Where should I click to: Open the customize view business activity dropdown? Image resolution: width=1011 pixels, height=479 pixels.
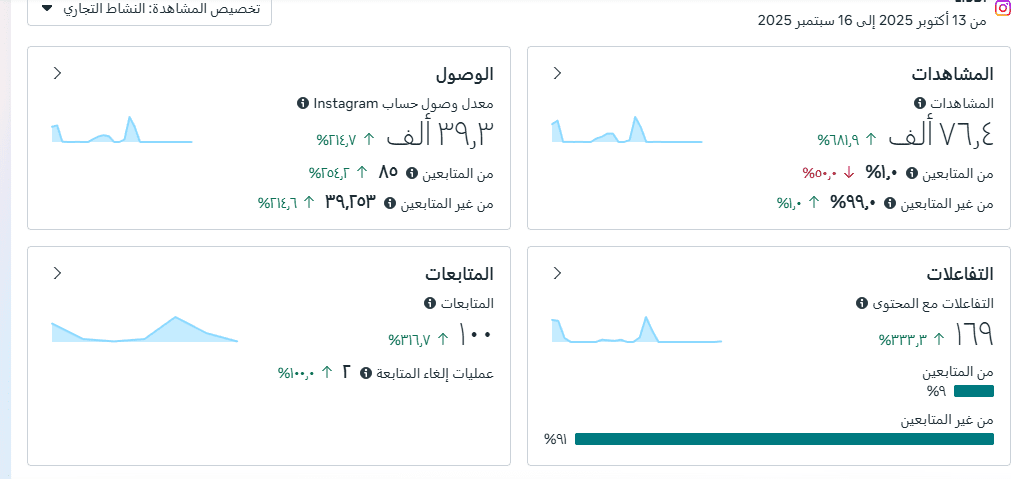pos(152,9)
